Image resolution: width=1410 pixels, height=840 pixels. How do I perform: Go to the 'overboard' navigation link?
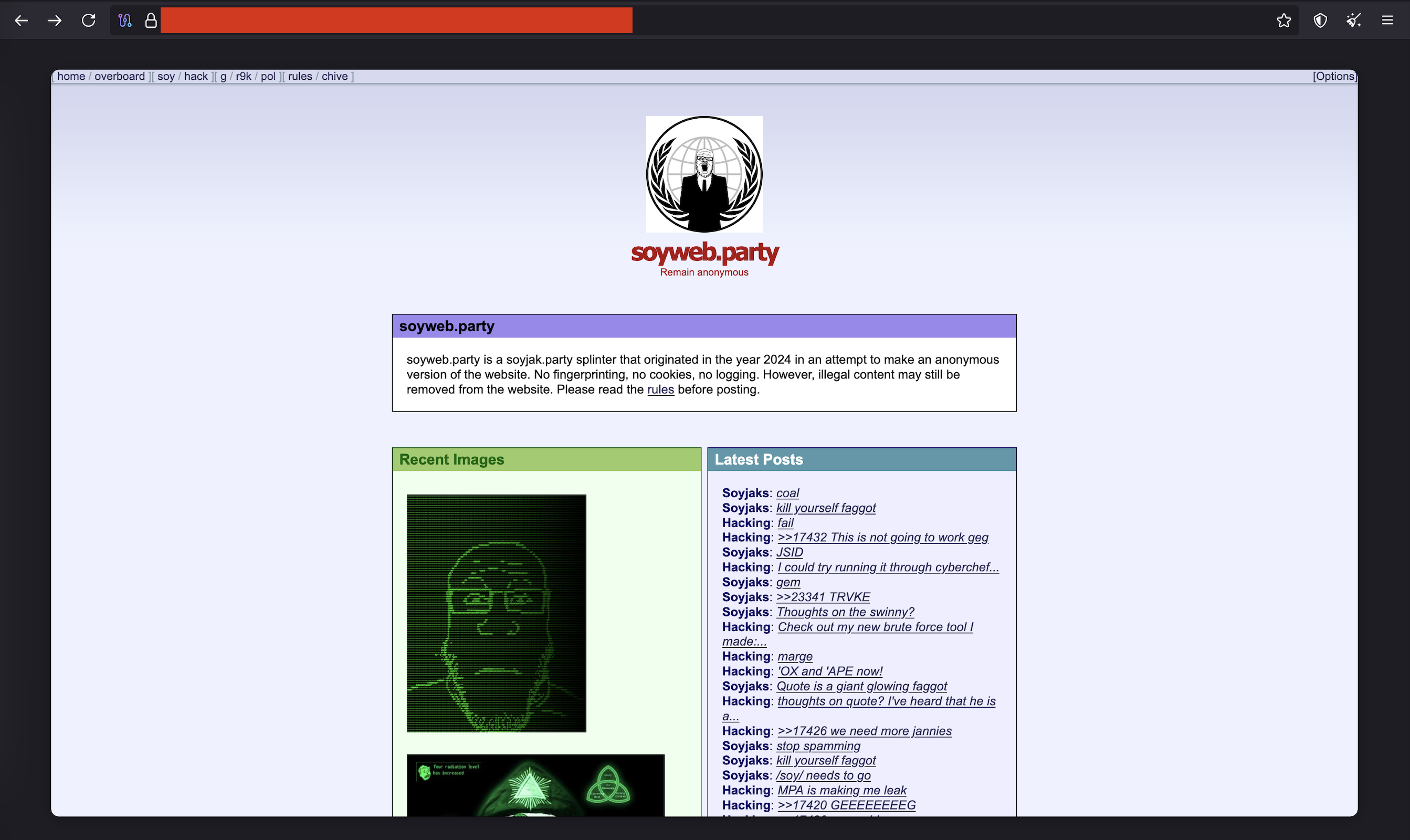pos(119,77)
